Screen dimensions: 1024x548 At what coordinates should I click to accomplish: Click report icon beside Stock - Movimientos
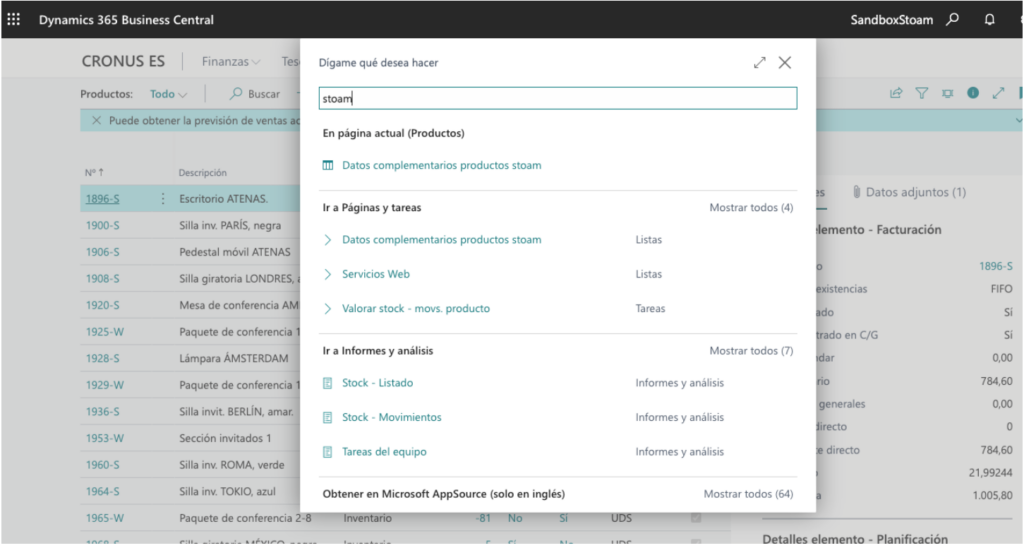pos(328,417)
